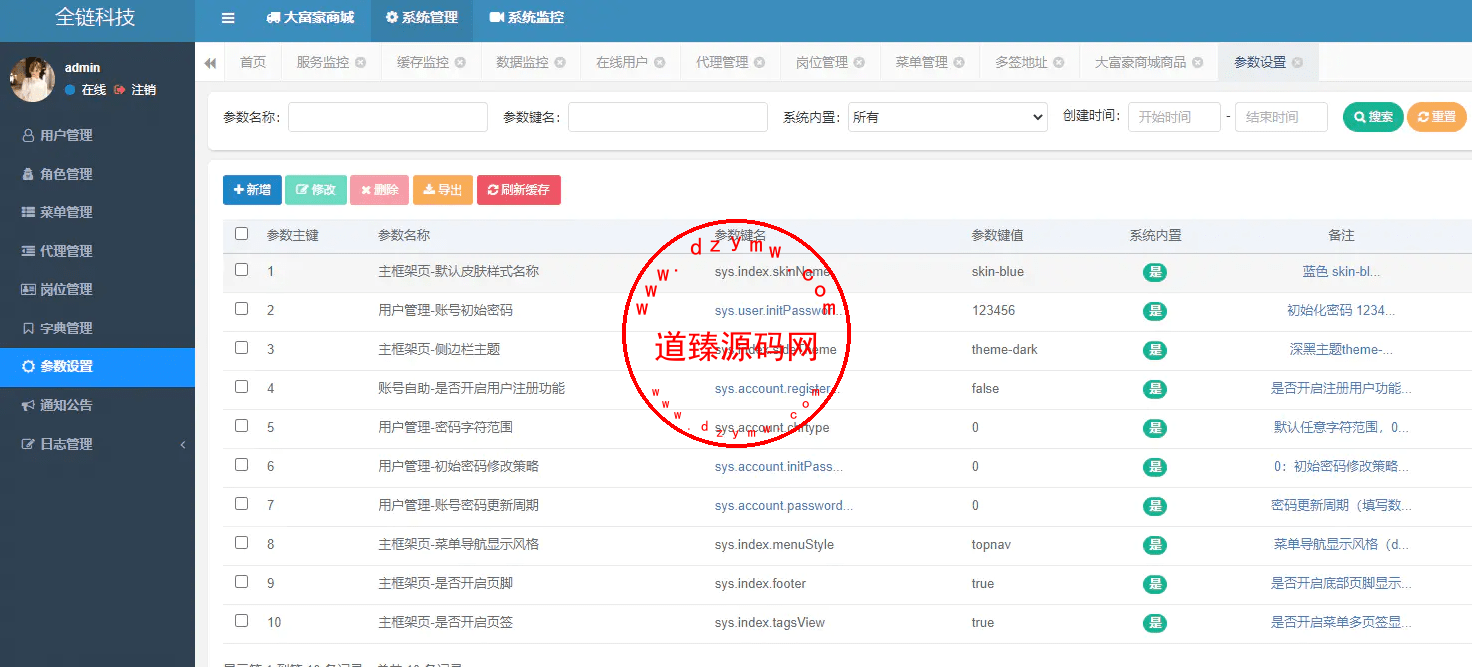This screenshot has width=1472, height=667.
Task: Open the 大富豪商城 top menu
Action: point(311,18)
